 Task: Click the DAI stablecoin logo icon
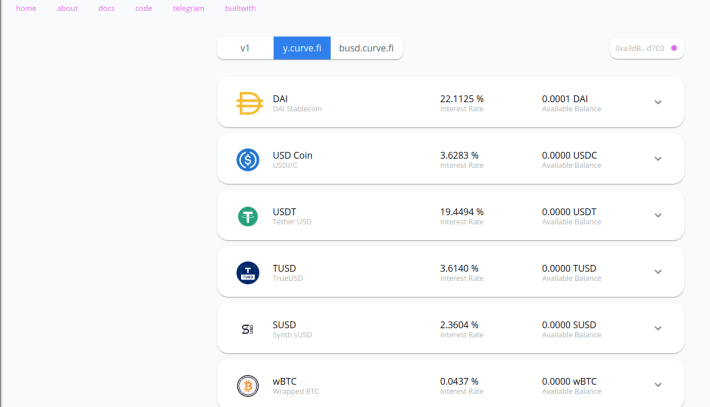pyautogui.click(x=248, y=103)
